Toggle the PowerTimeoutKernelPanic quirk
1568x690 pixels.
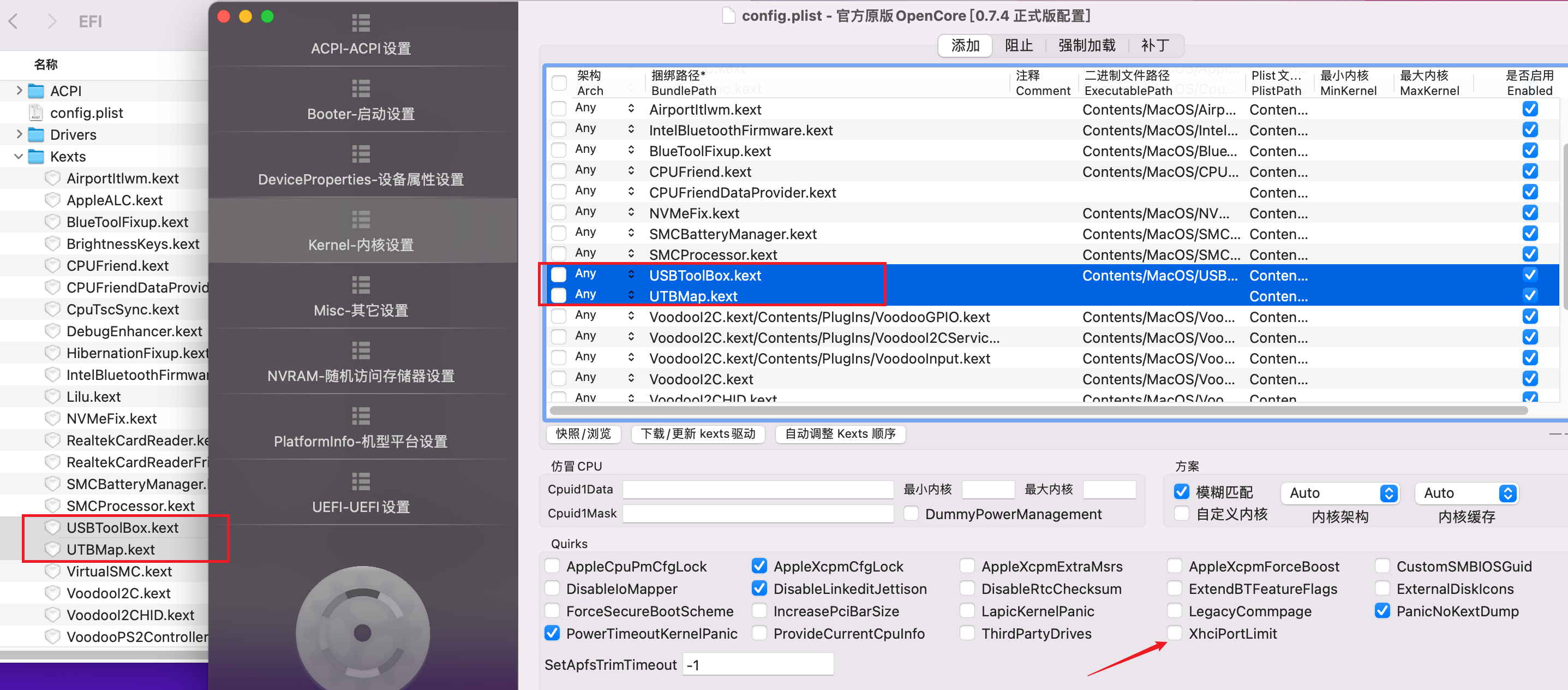click(x=552, y=633)
